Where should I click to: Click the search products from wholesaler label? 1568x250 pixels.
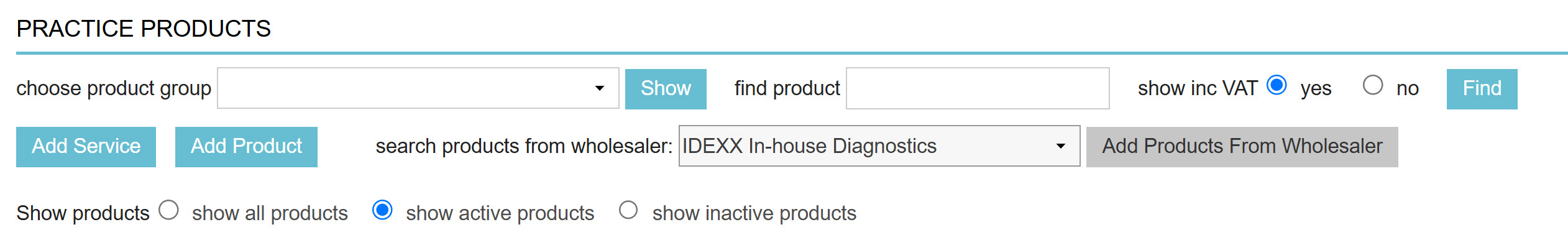coord(524,146)
